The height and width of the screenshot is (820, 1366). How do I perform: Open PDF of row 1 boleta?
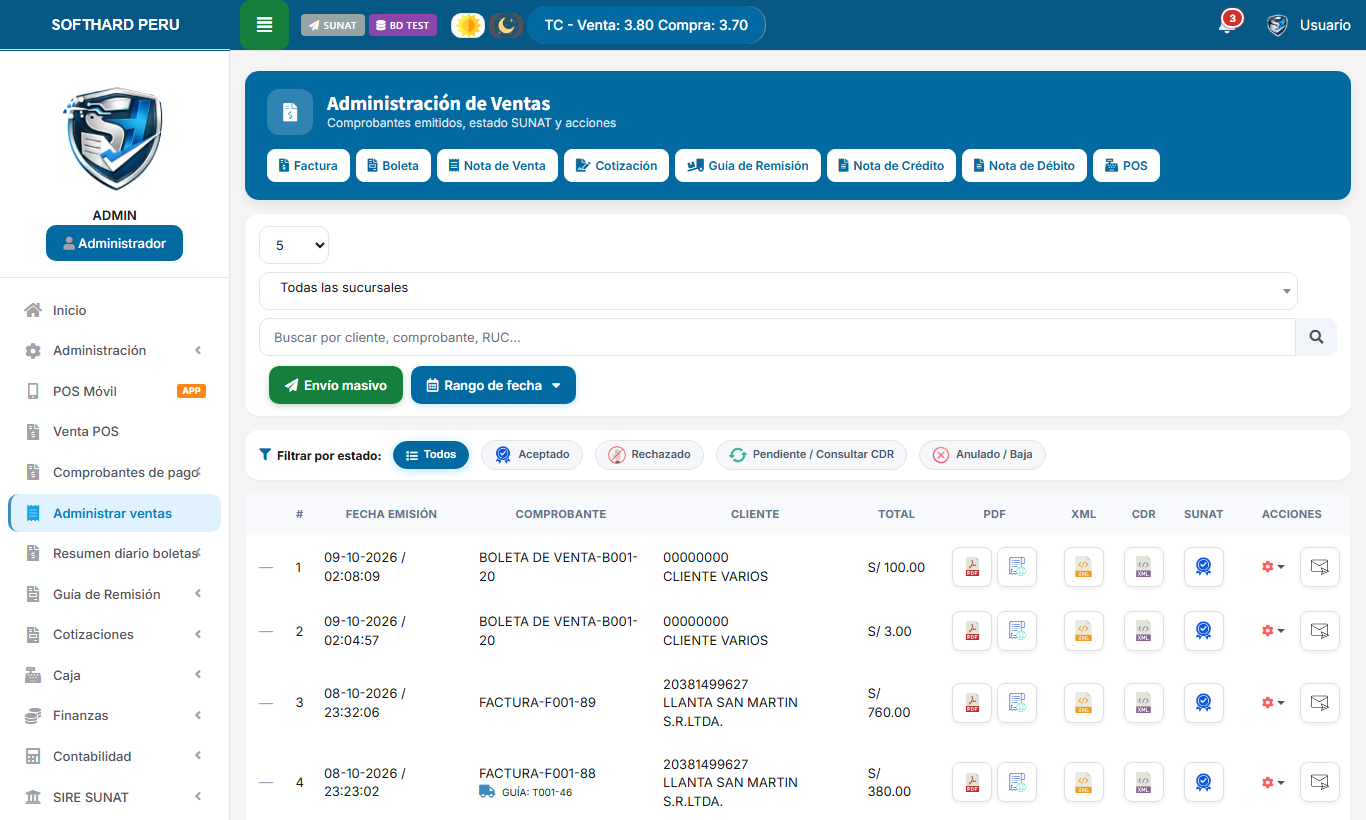pos(972,567)
